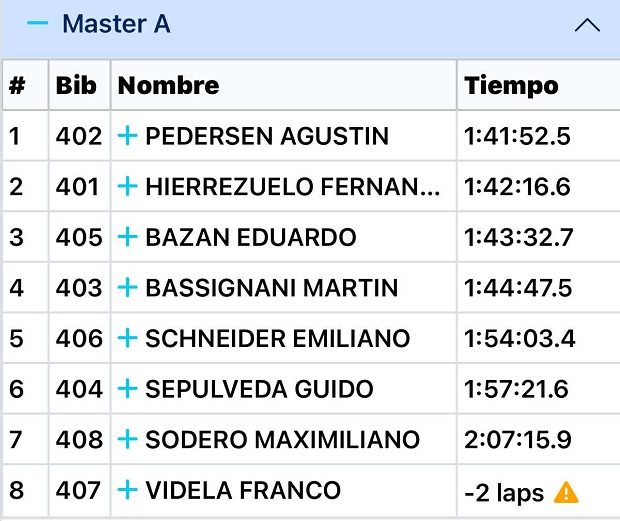Click the plus icon for SEPULVEDA GUIDO
Viewport: 620px width, 521px height.
[x=127, y=389]
